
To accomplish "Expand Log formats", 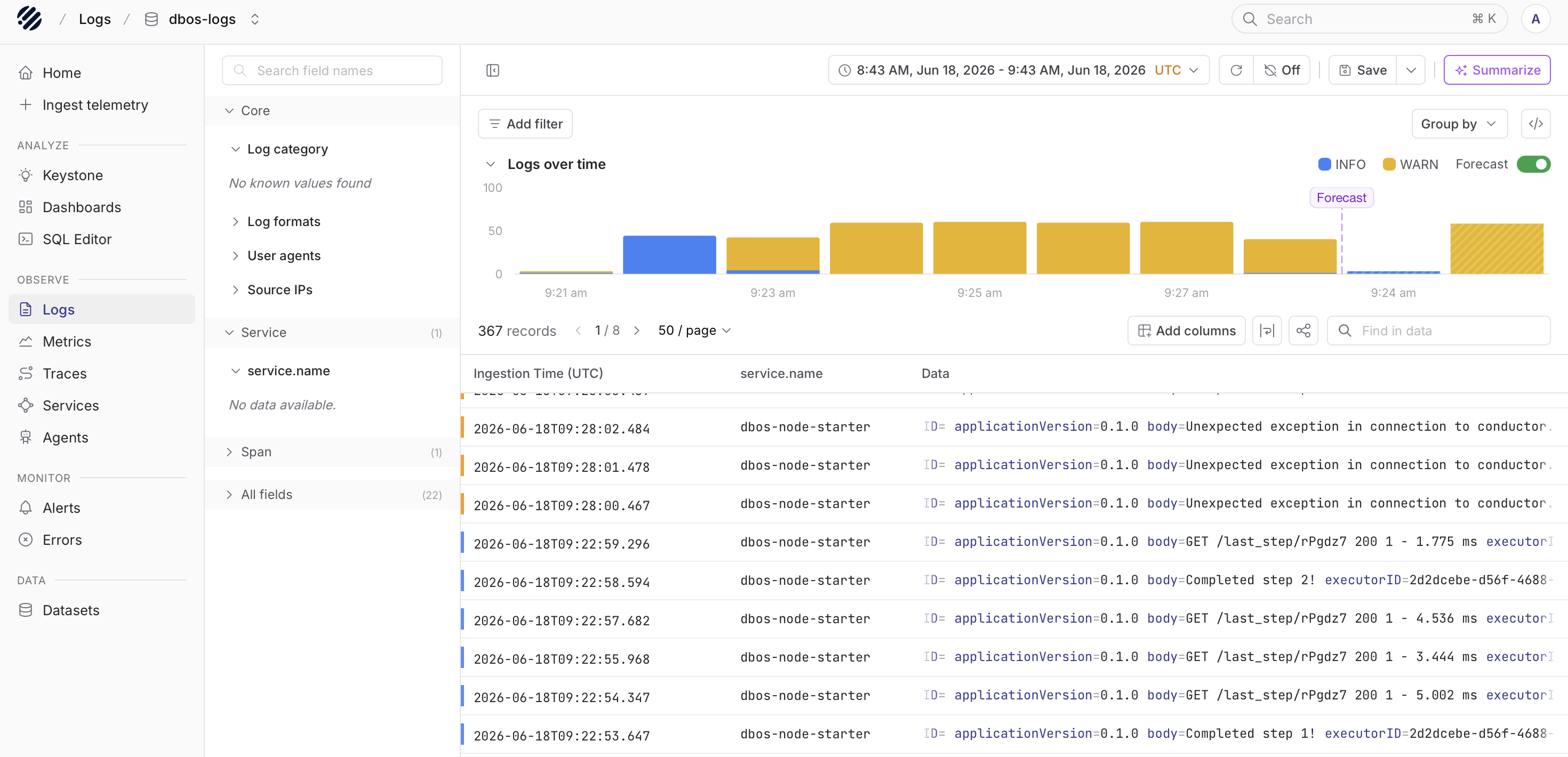I will point(236,221).
